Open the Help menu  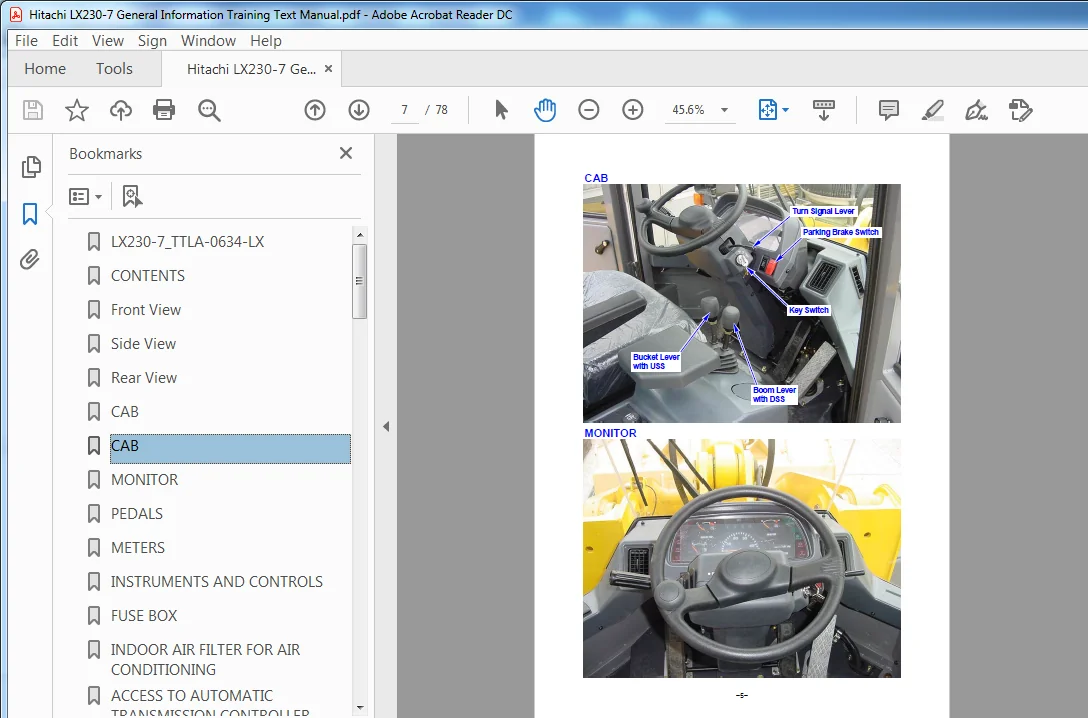[x=266, y=41]
